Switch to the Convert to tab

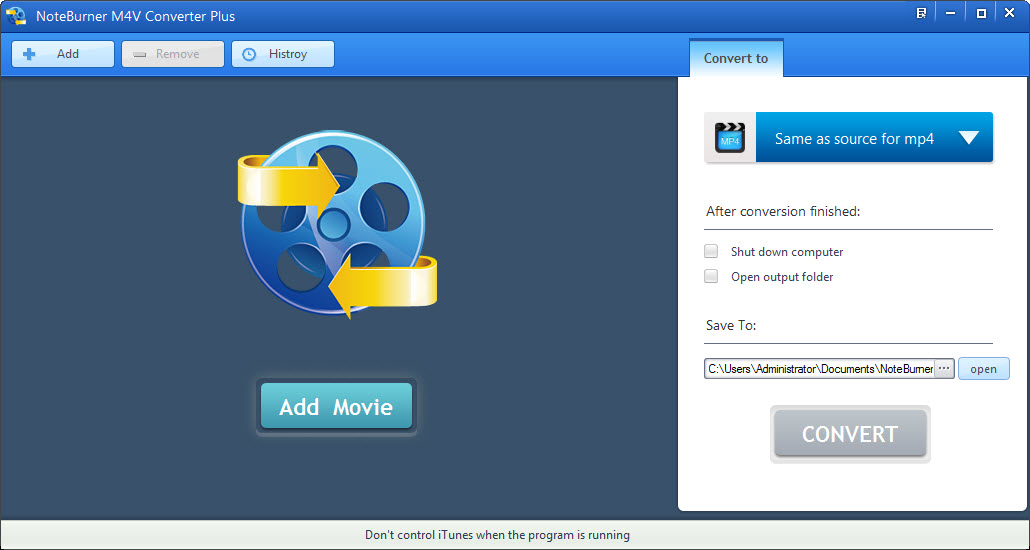pyautogui.click(x=736, y=58)
